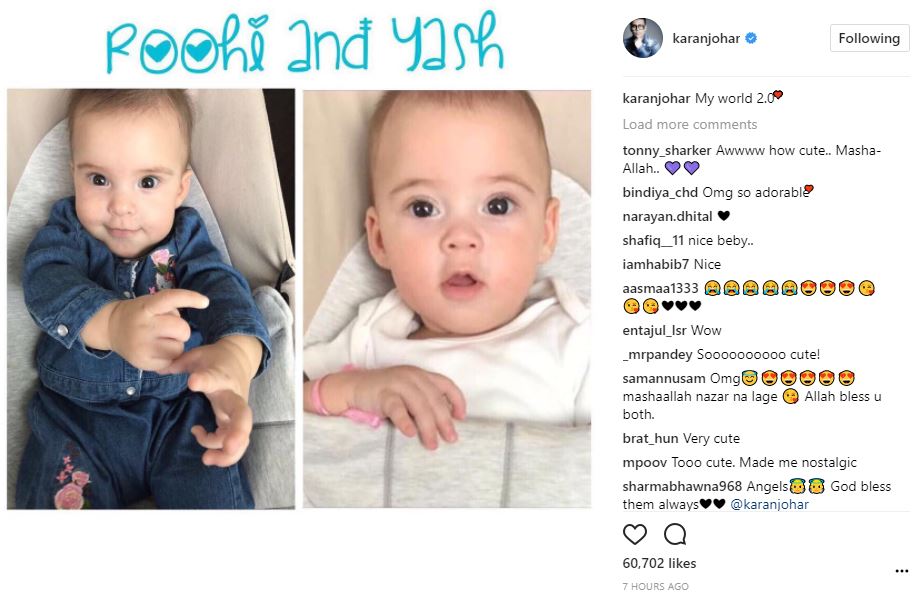
Task: Expand Load more comments
Action: (x=689, y=124)
